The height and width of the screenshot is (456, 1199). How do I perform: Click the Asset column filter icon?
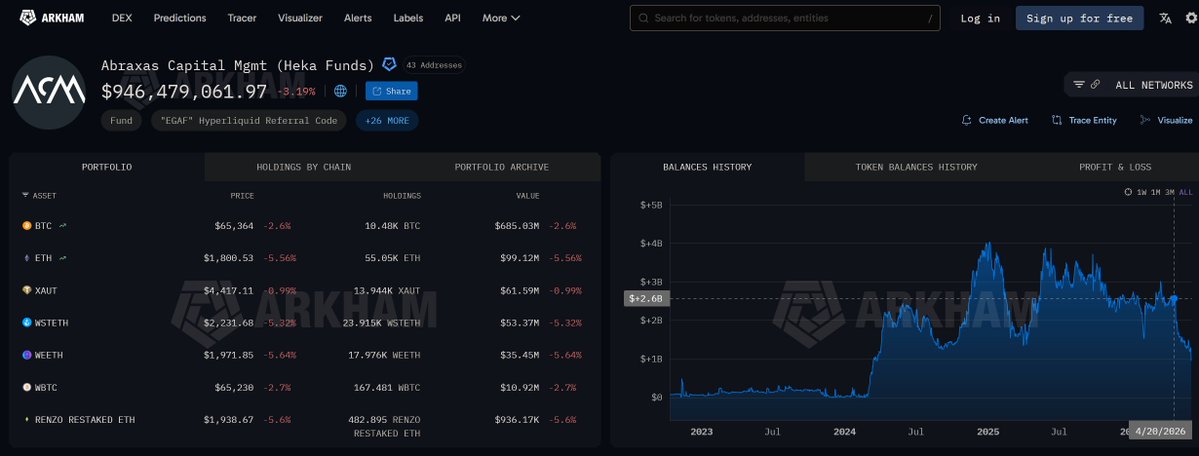[25, 196]
